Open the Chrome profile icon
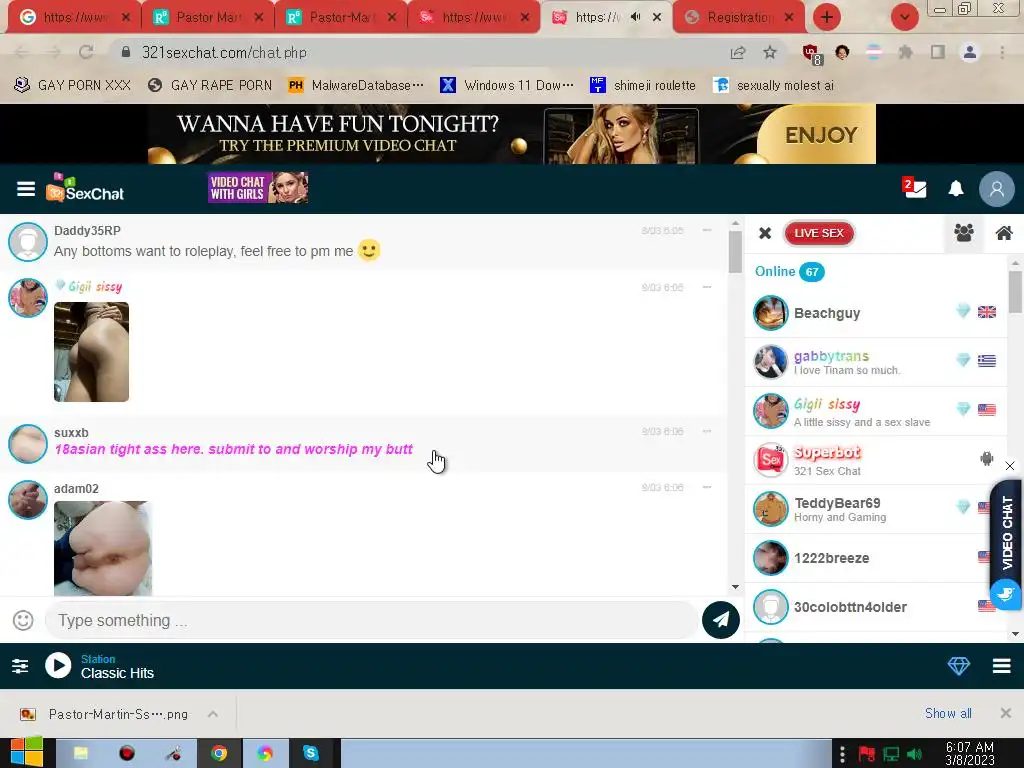 coord(970,52)
